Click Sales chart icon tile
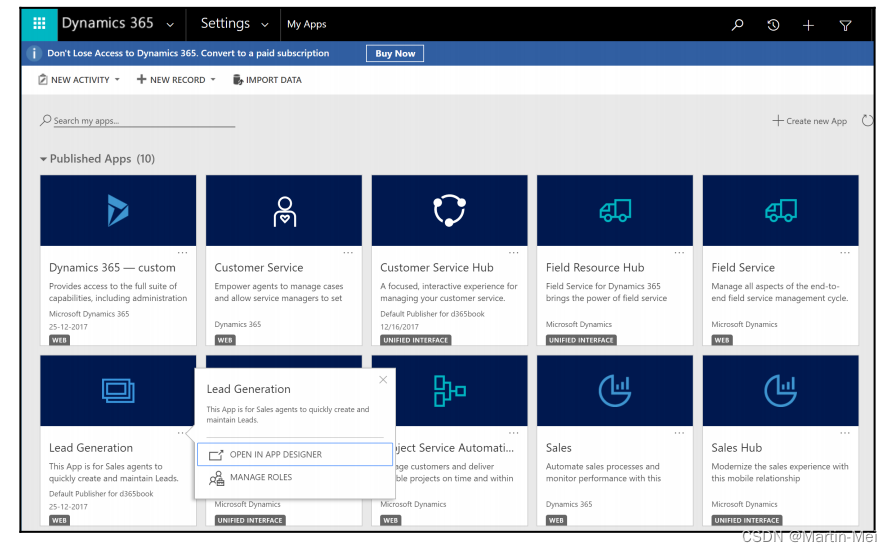This screenshot has height=552, width=892. (615, 390)
